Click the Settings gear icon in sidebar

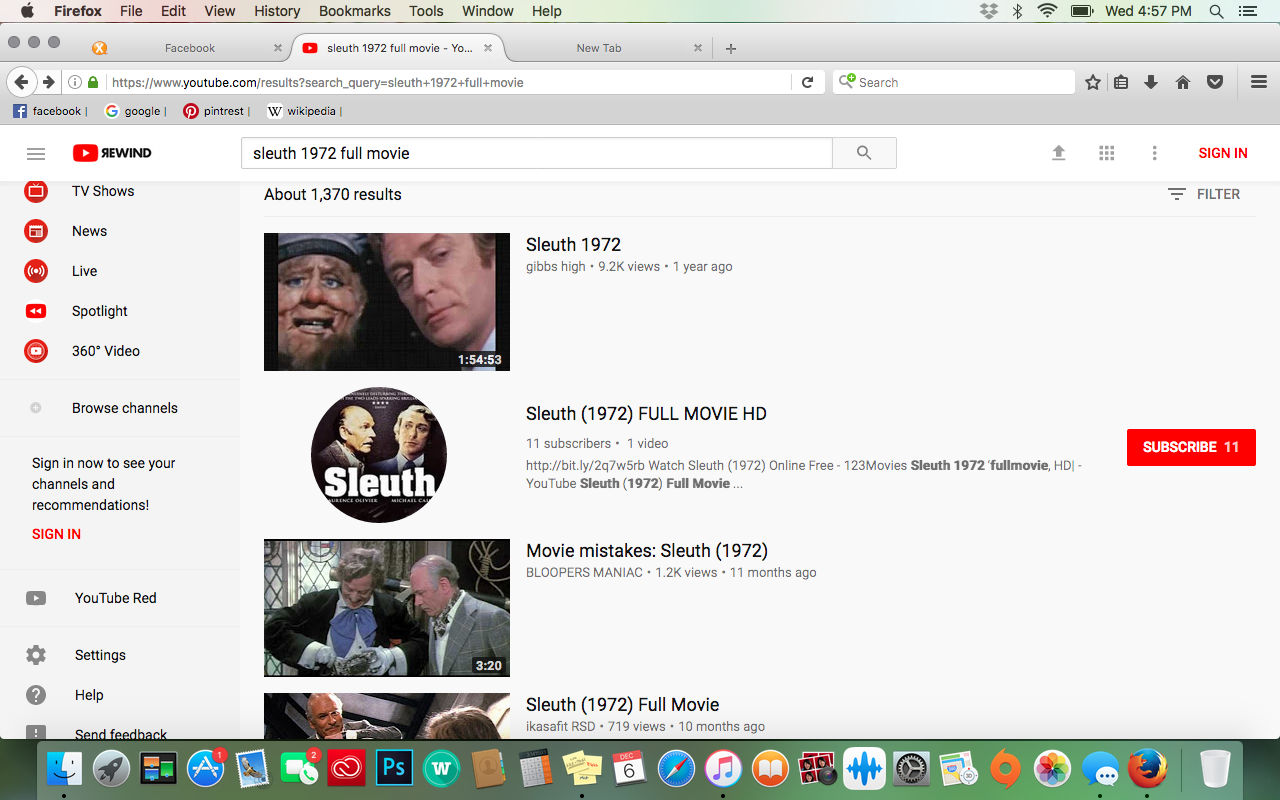click(36, 655)
